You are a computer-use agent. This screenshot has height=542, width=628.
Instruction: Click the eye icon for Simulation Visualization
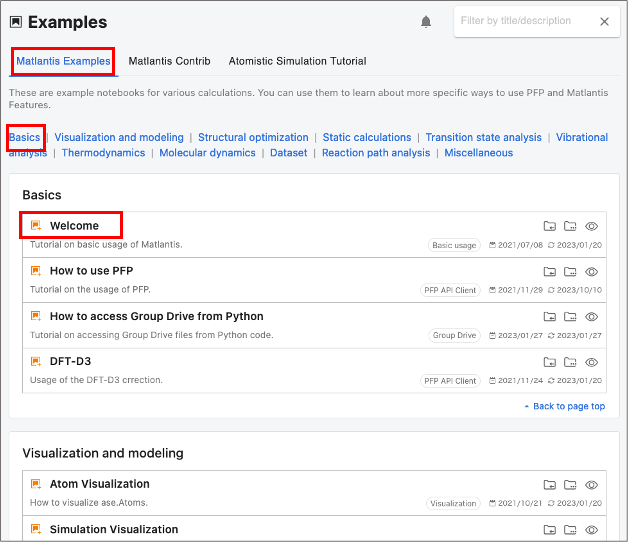pos(591,530)
